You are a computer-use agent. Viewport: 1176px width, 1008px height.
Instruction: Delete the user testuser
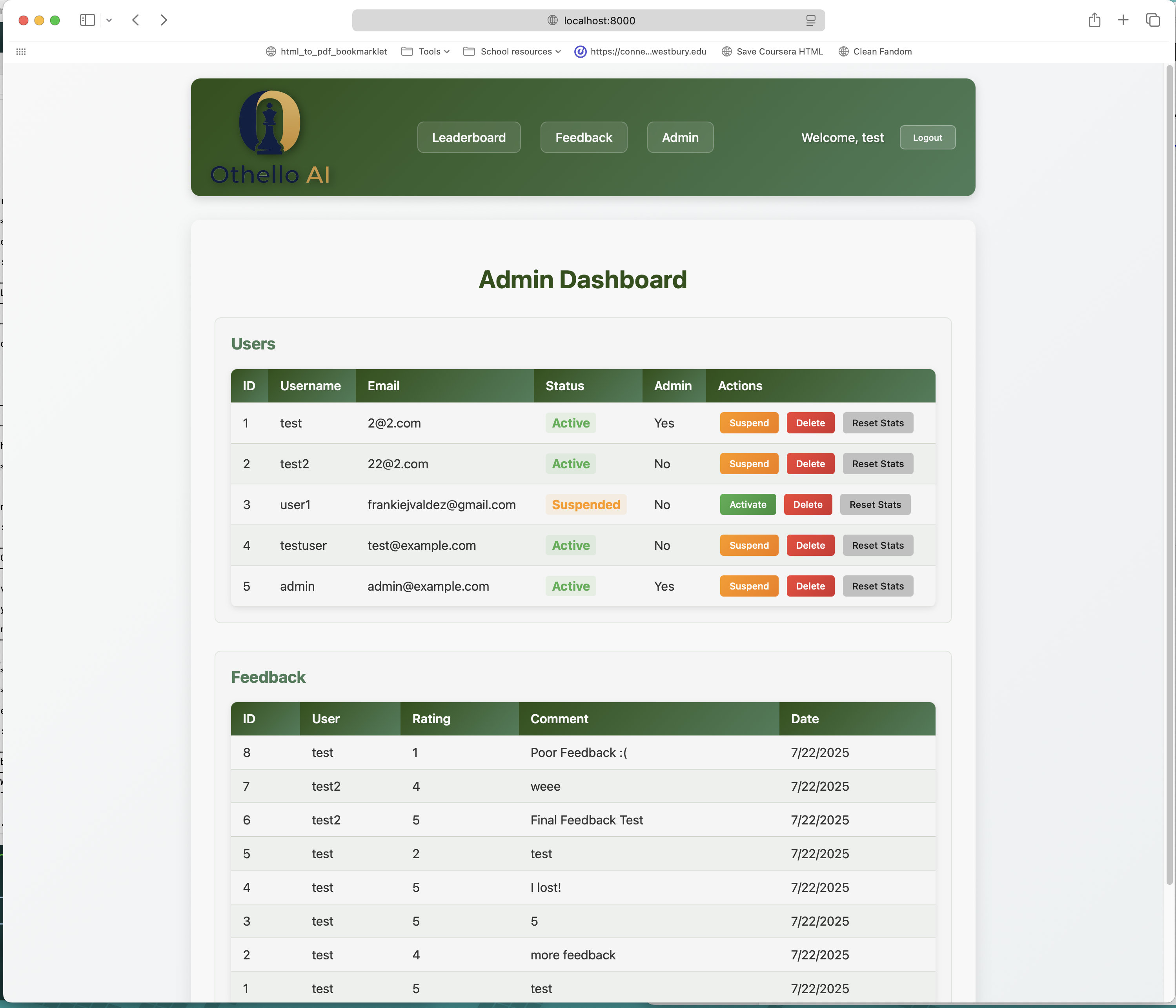tap(810, 546)
